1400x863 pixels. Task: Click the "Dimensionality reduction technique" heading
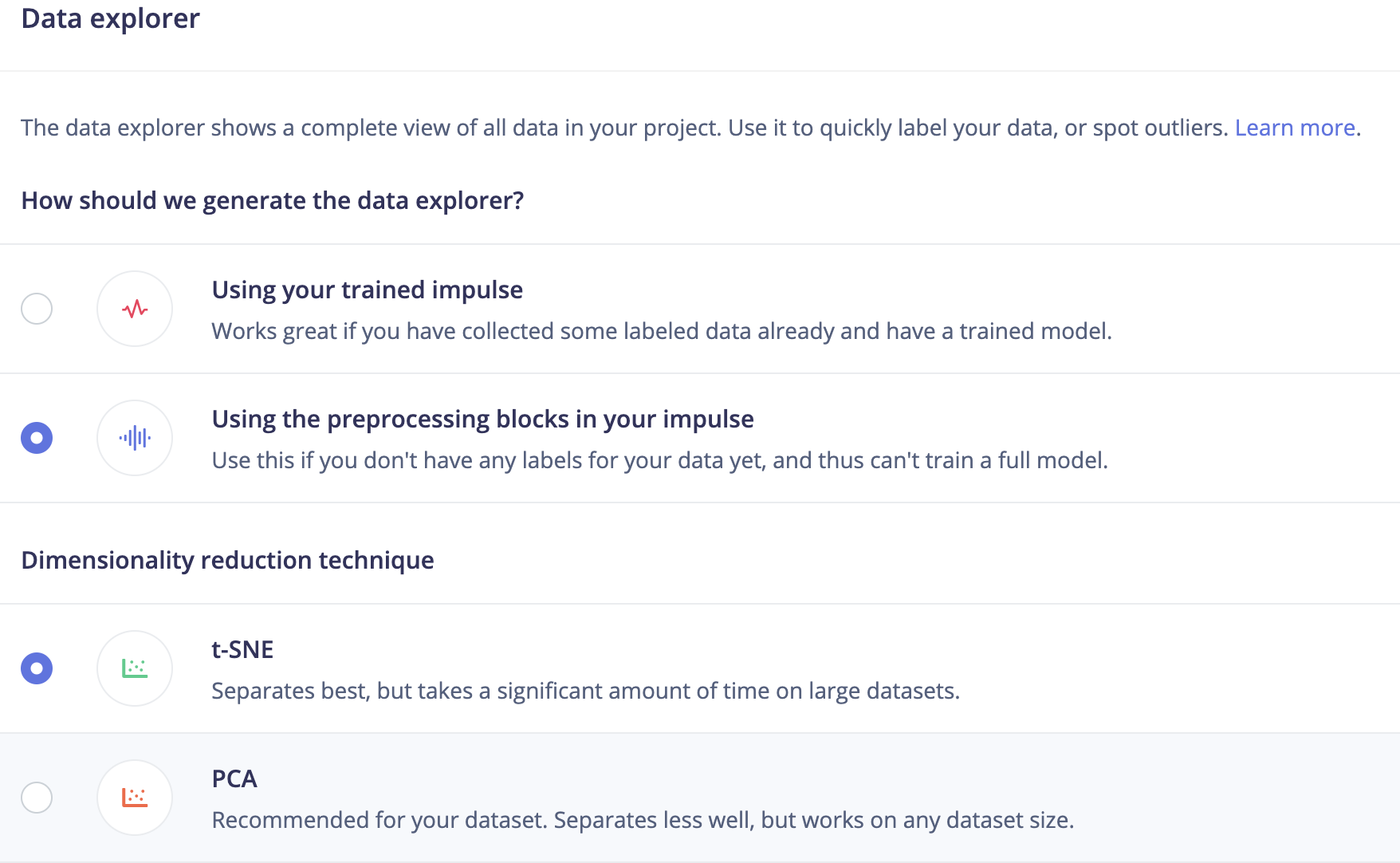click(x=227, y=560)
